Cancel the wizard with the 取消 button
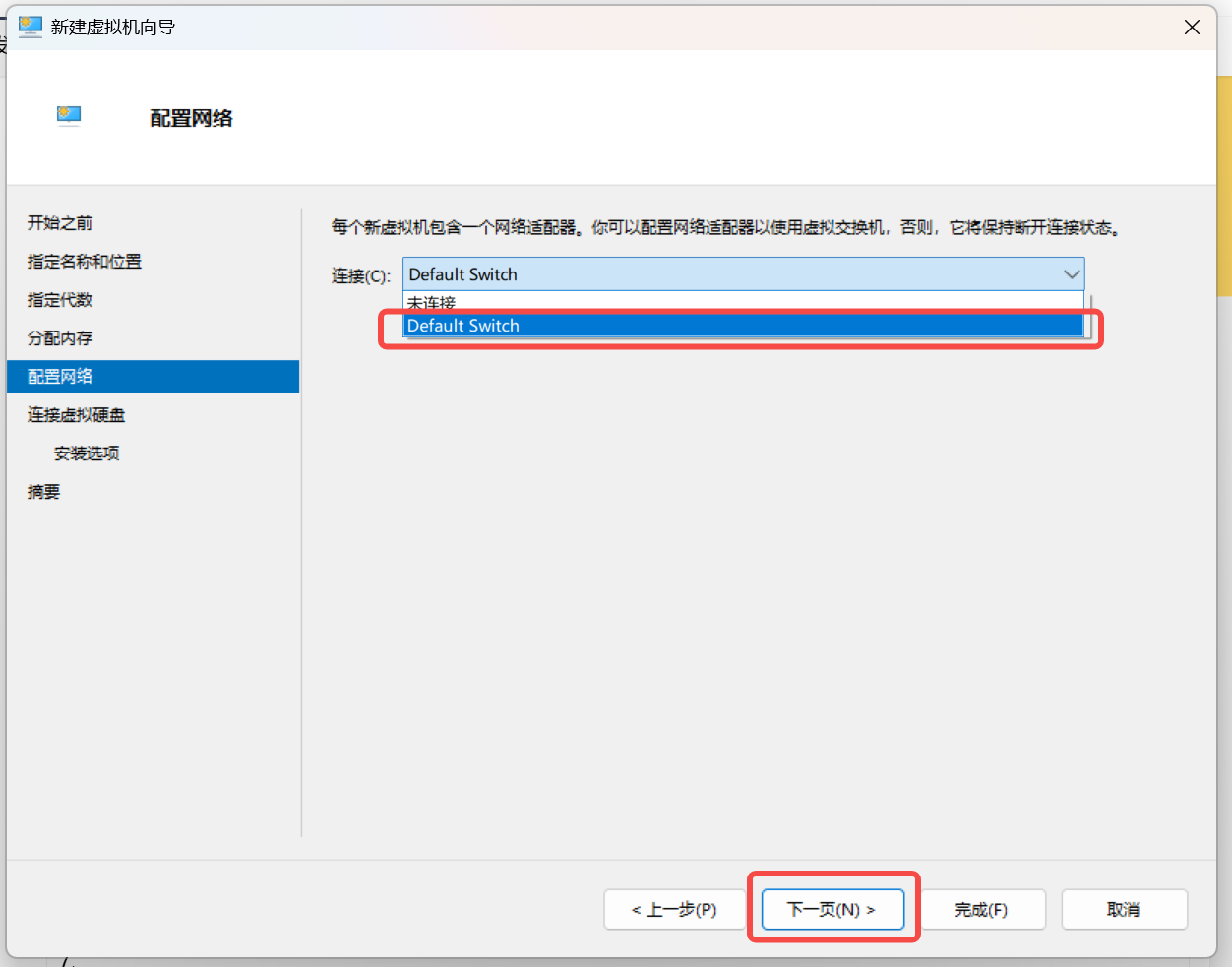Image resolution: width=1232 pixels, height=967 pixels. point(1124,910)
